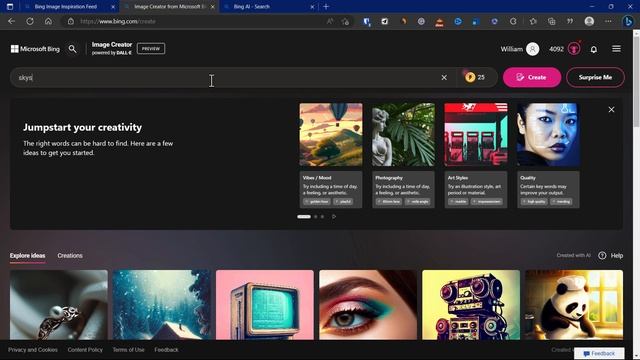Go back with the browser back arrow
The height and width of the screenshot is (360, 640).
click(11, 21)
